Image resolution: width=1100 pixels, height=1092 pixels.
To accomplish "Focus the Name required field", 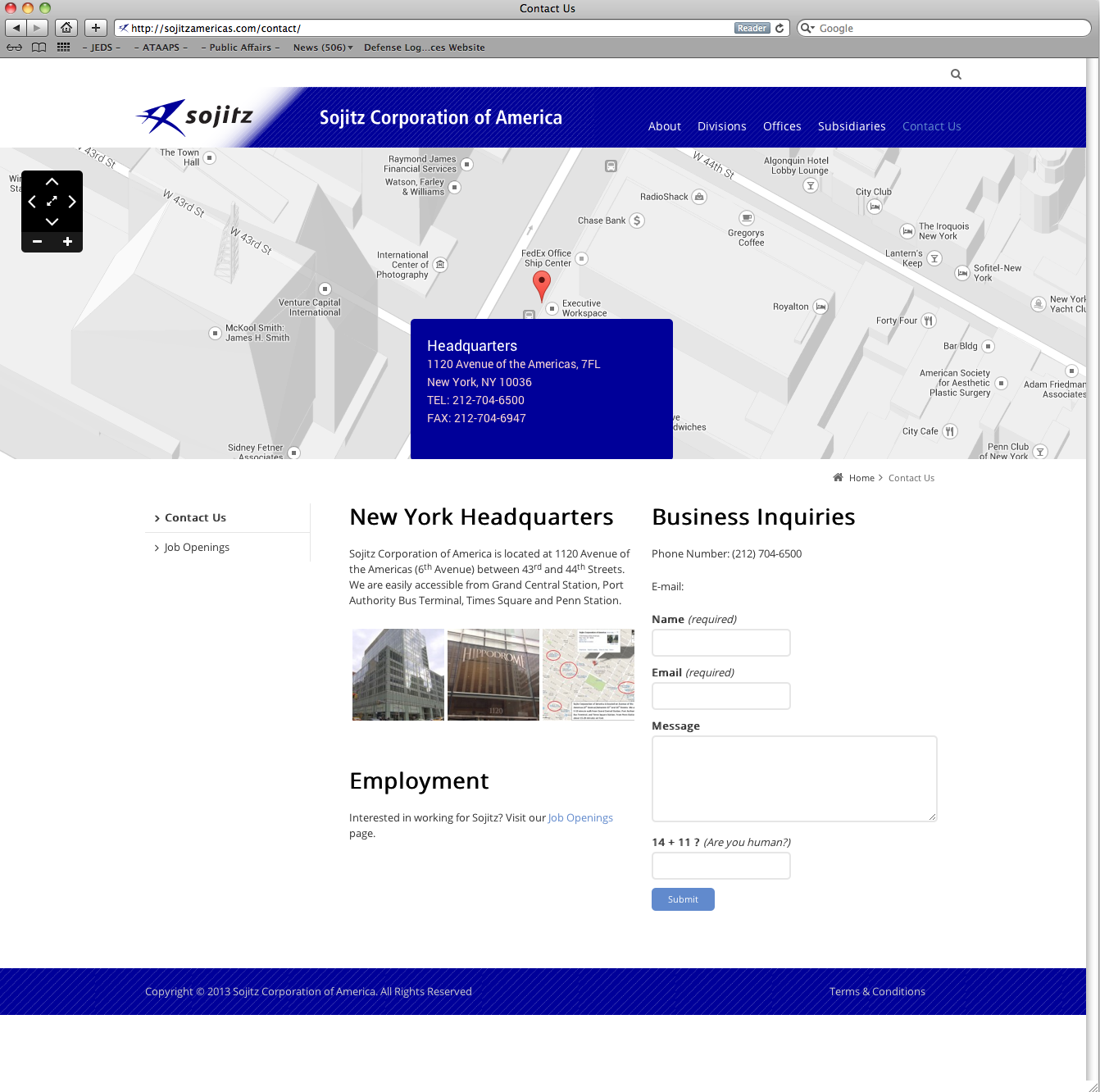I will 720,643.
